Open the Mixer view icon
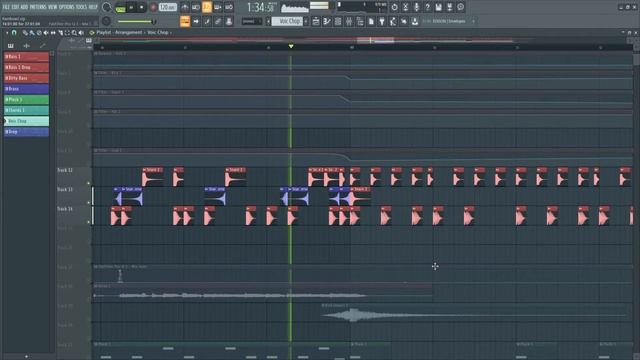This screenshot has width=640, height=360. click(x=349, y=21)
